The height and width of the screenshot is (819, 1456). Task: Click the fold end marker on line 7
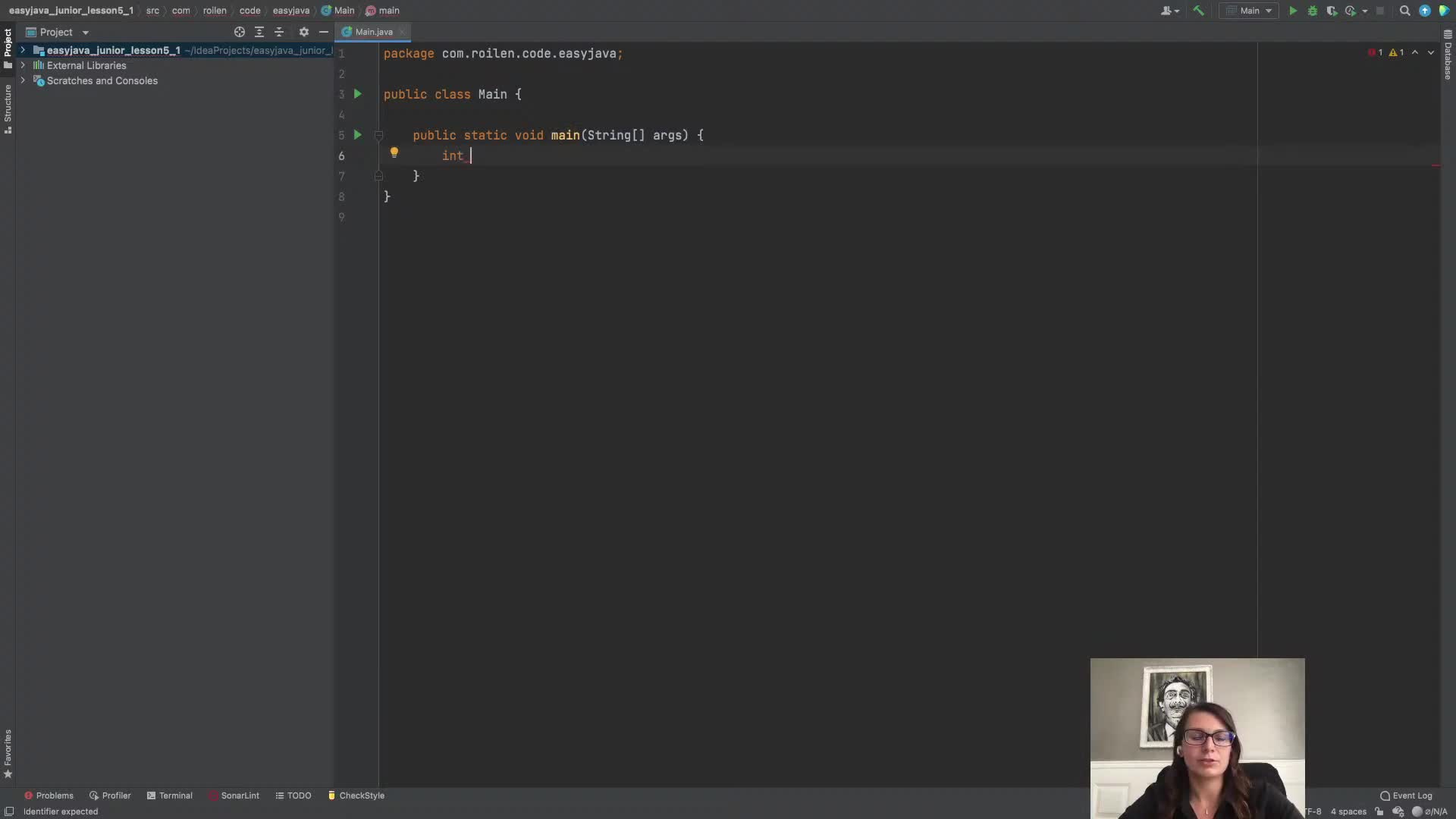tap(378, 176)
